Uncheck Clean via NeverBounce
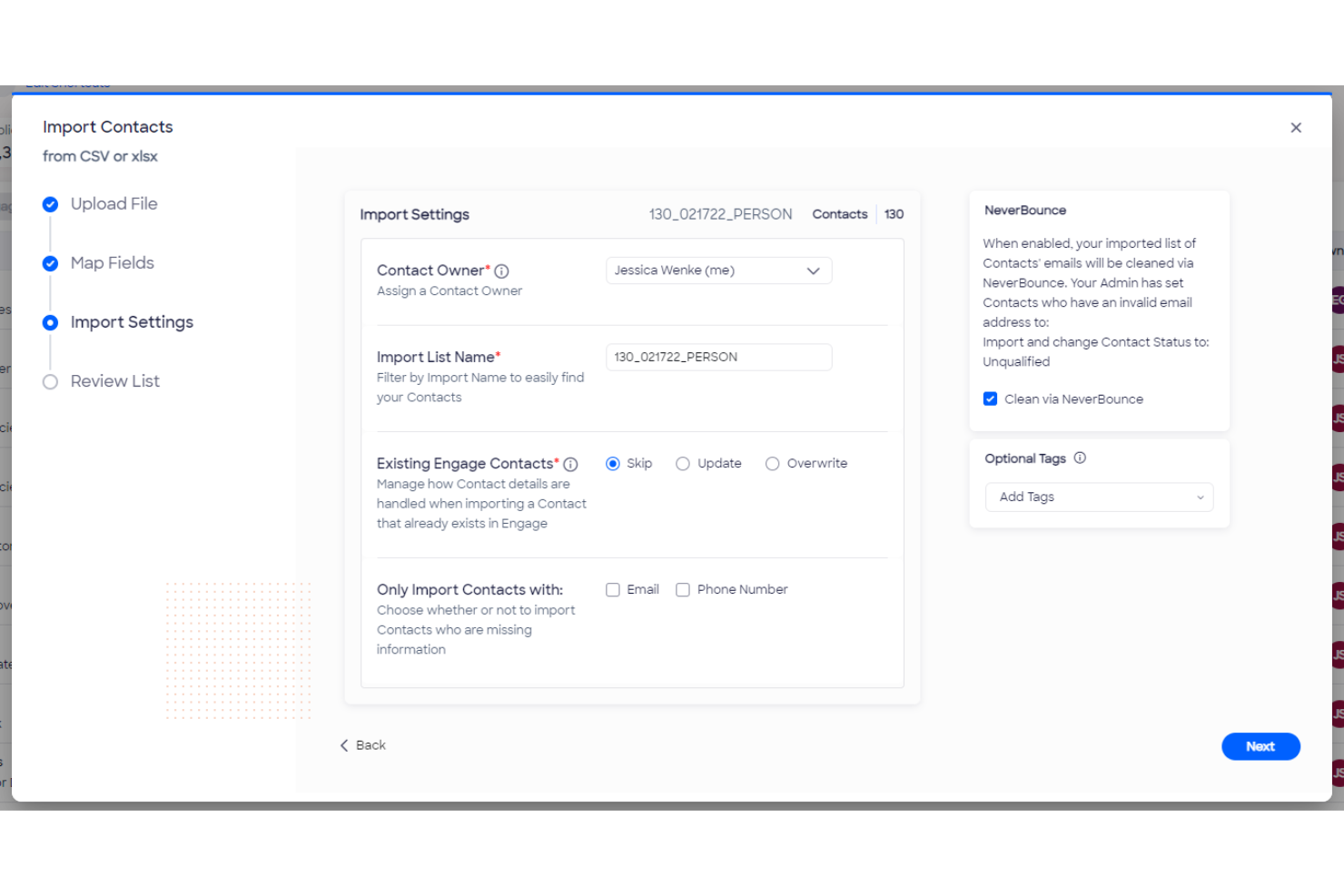The width and height of the screenshot is (1344, 896). click(x=991, y=399)
